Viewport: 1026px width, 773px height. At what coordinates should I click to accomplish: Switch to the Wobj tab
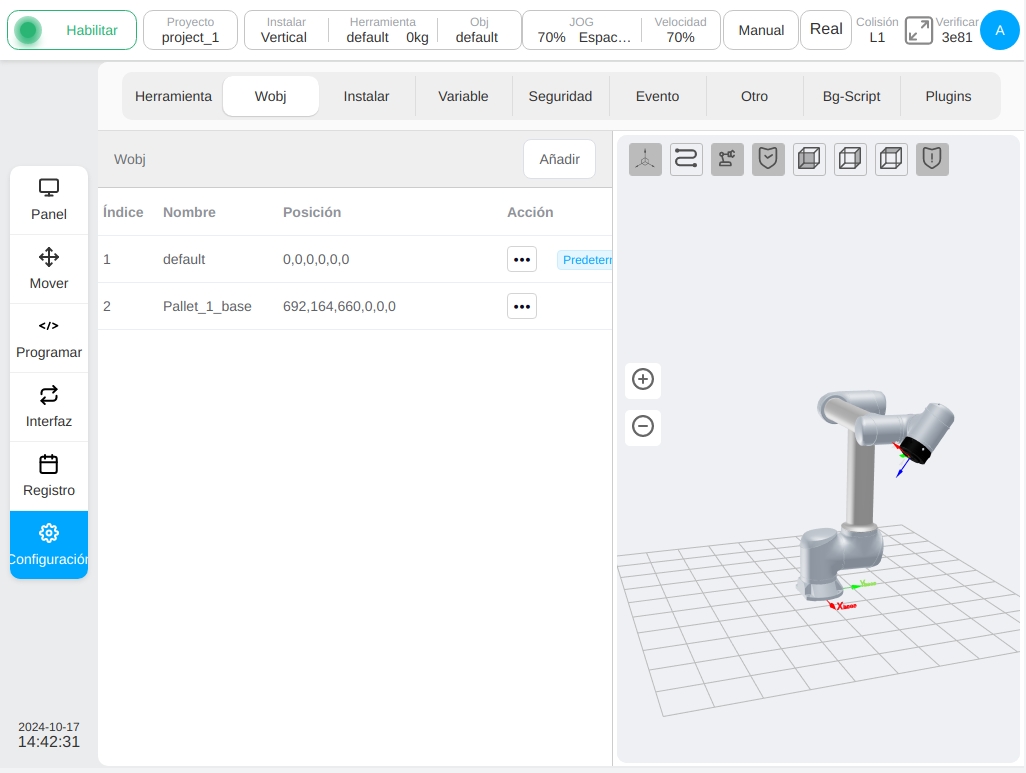271,96
